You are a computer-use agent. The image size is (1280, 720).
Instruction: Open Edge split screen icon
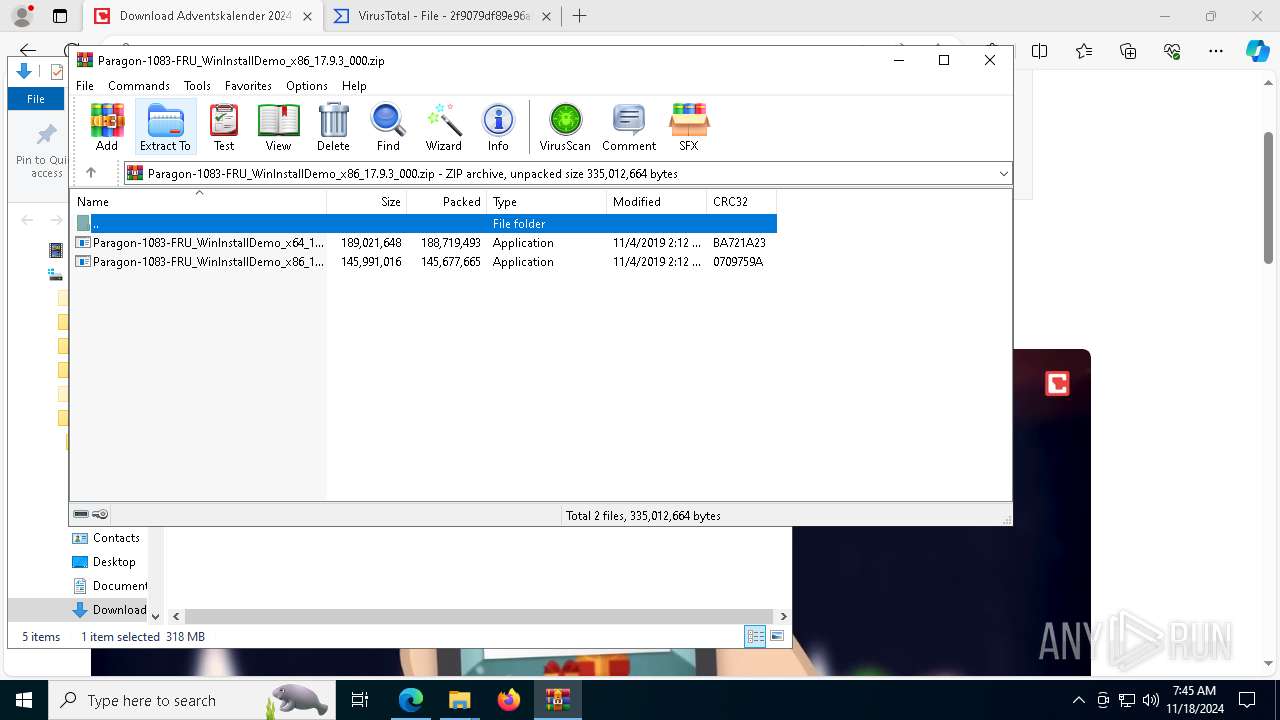tap(1039, 51)
